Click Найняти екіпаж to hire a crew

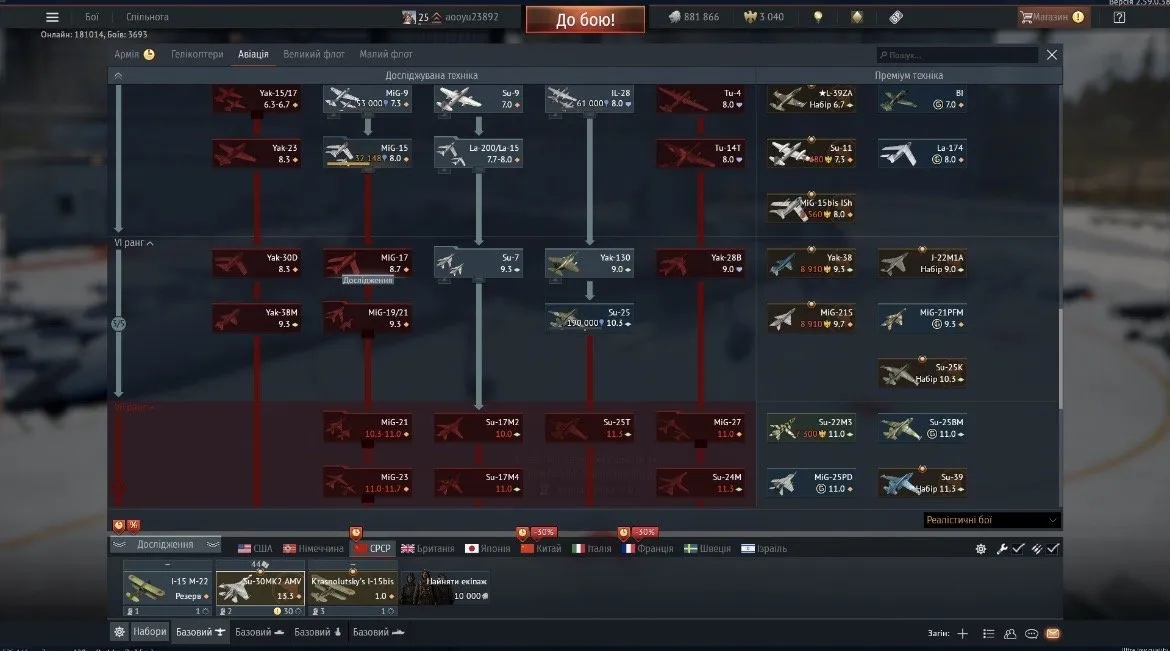point(445,588)
